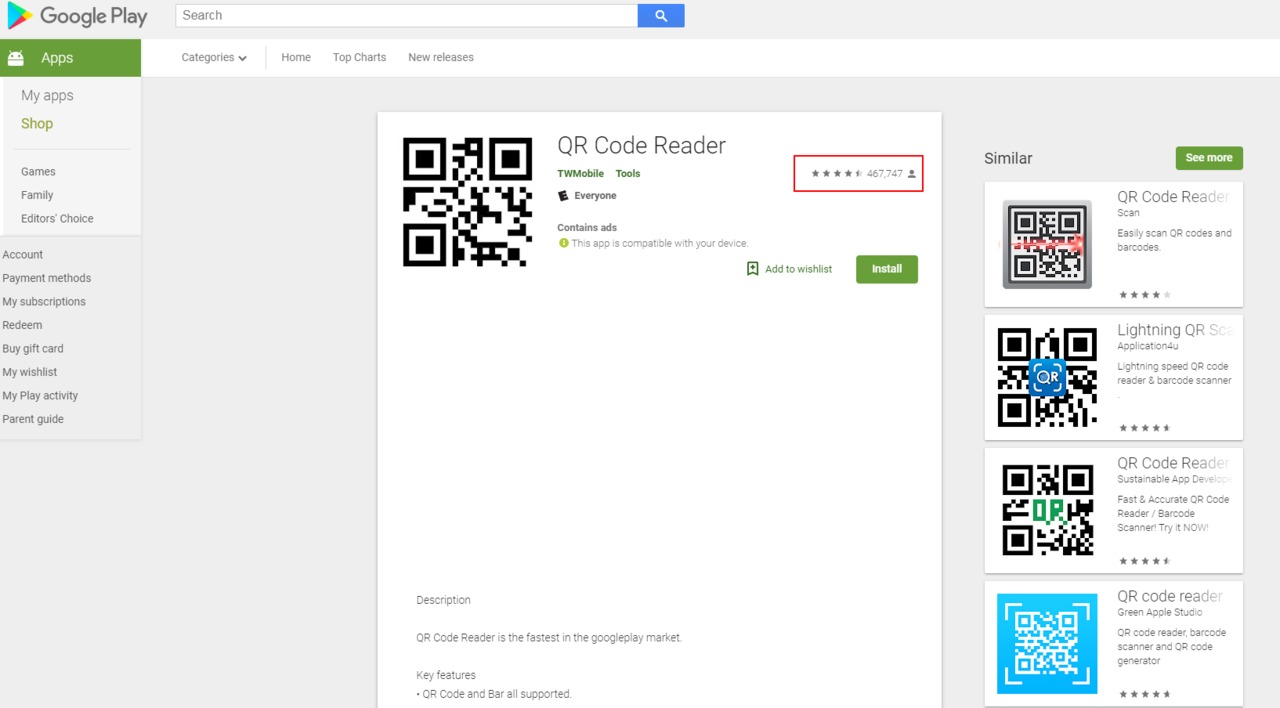Click the star rating on Lightning QR Scanner card
The width and height of the screenshot is (1280, 708).
click(x=1145, y=428)
